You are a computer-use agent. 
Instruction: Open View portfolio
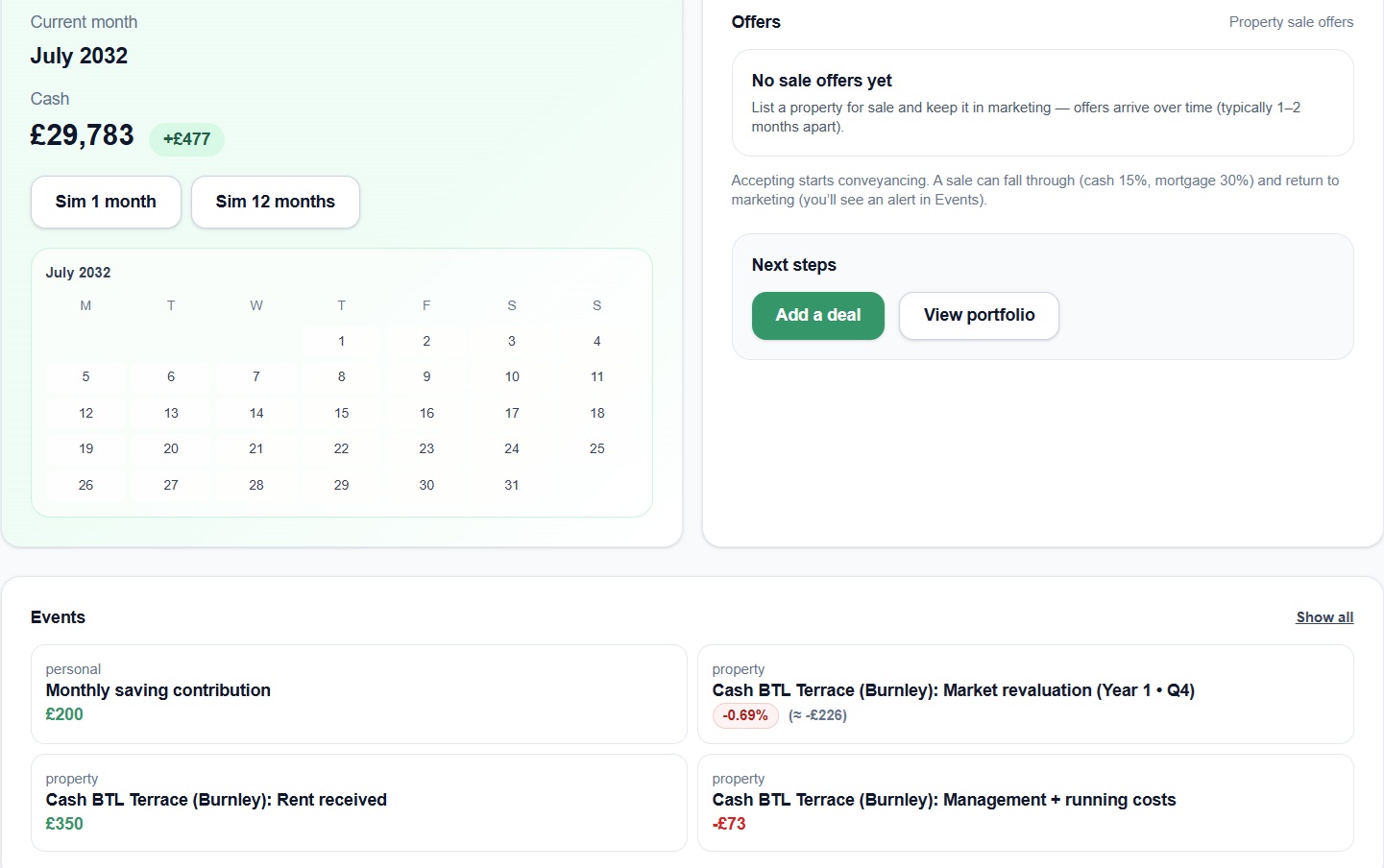click(979, 315)
